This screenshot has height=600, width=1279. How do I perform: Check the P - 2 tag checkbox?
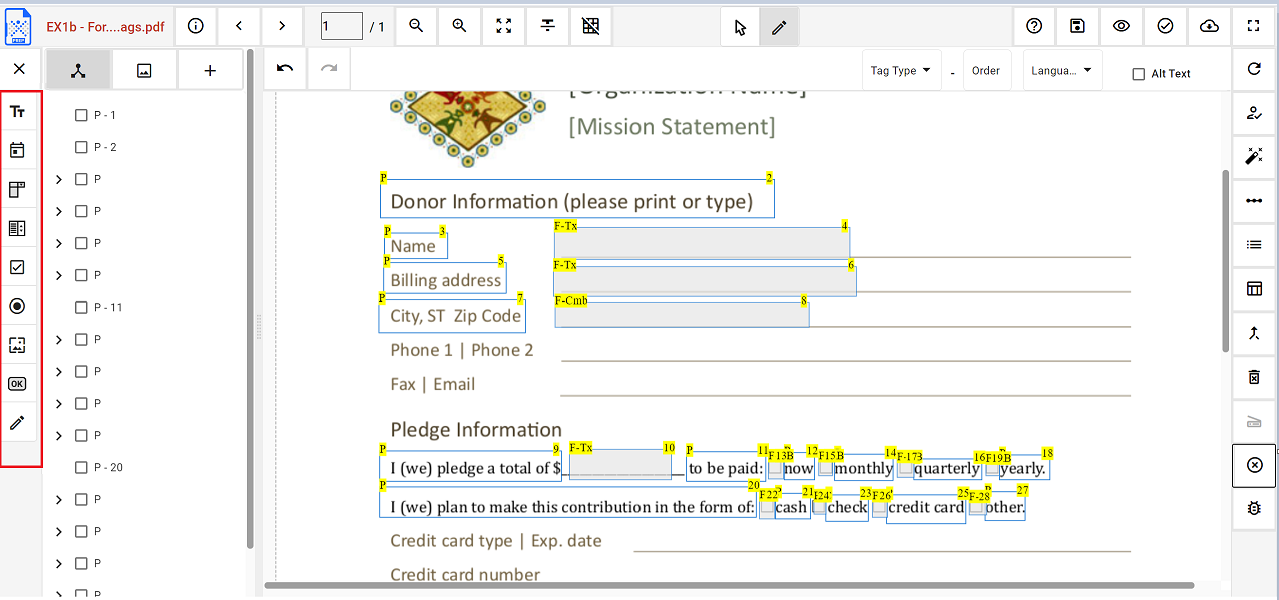82,147
